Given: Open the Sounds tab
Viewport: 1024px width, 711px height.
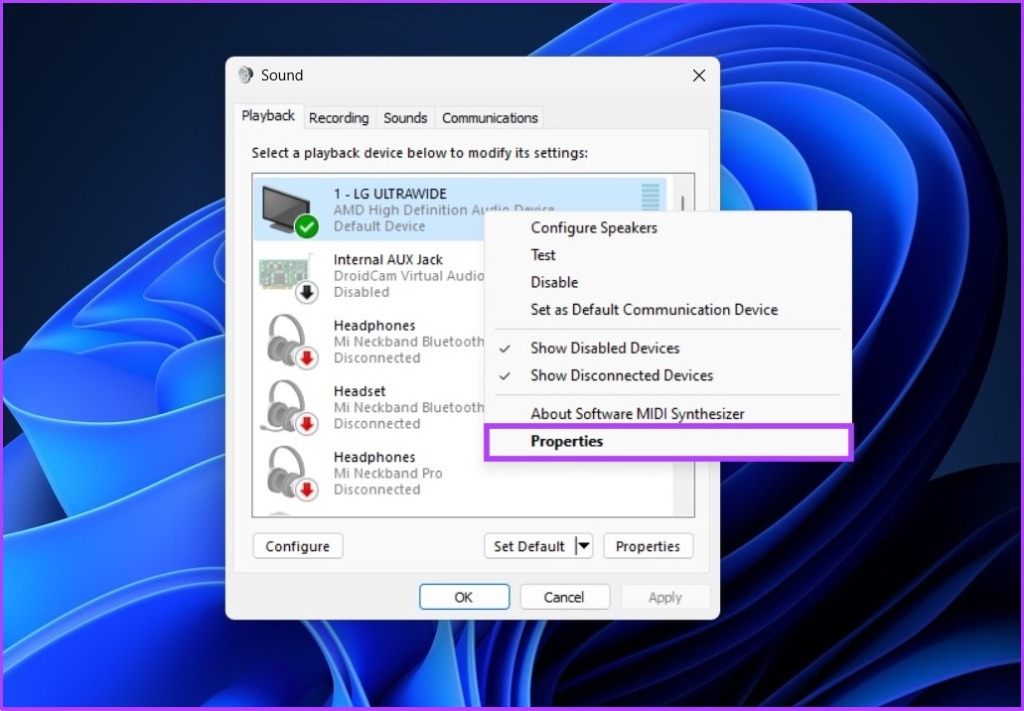Looking at the screenshot, I should (405, 117).
